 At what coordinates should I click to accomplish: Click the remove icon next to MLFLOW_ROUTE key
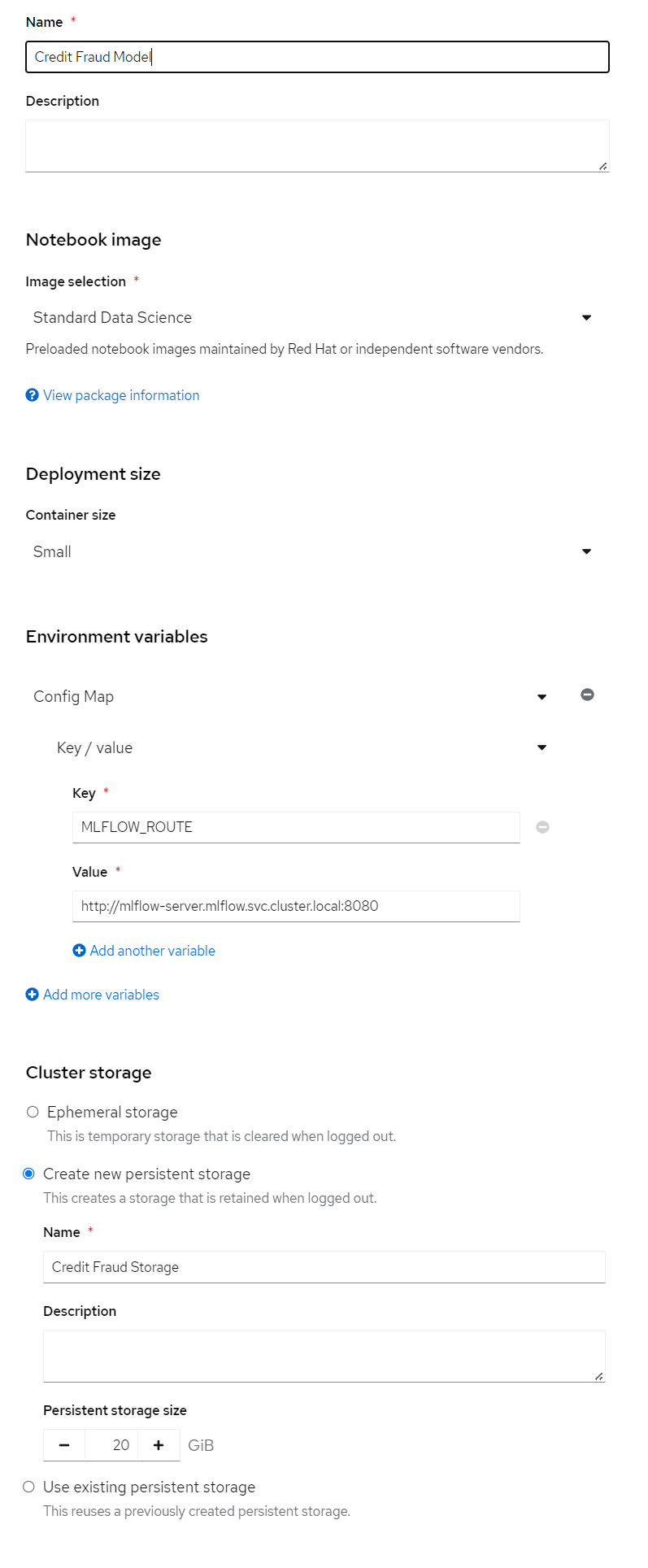point(542,827)
